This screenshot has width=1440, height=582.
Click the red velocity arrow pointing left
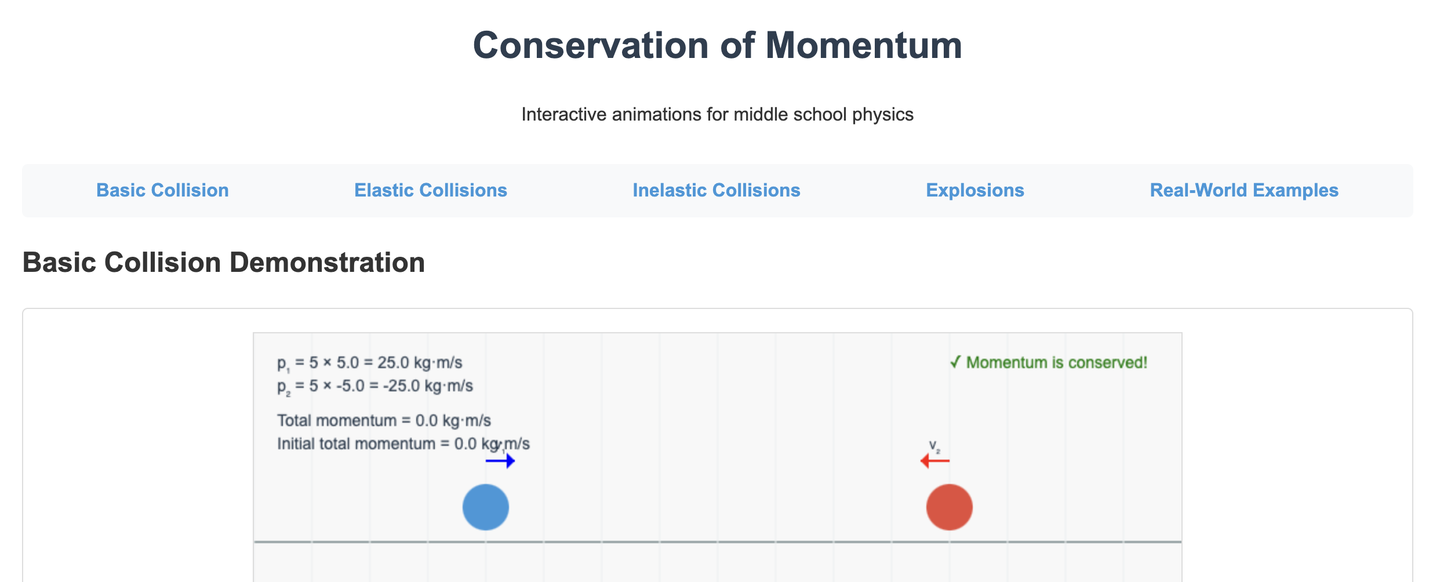[935, 461]
